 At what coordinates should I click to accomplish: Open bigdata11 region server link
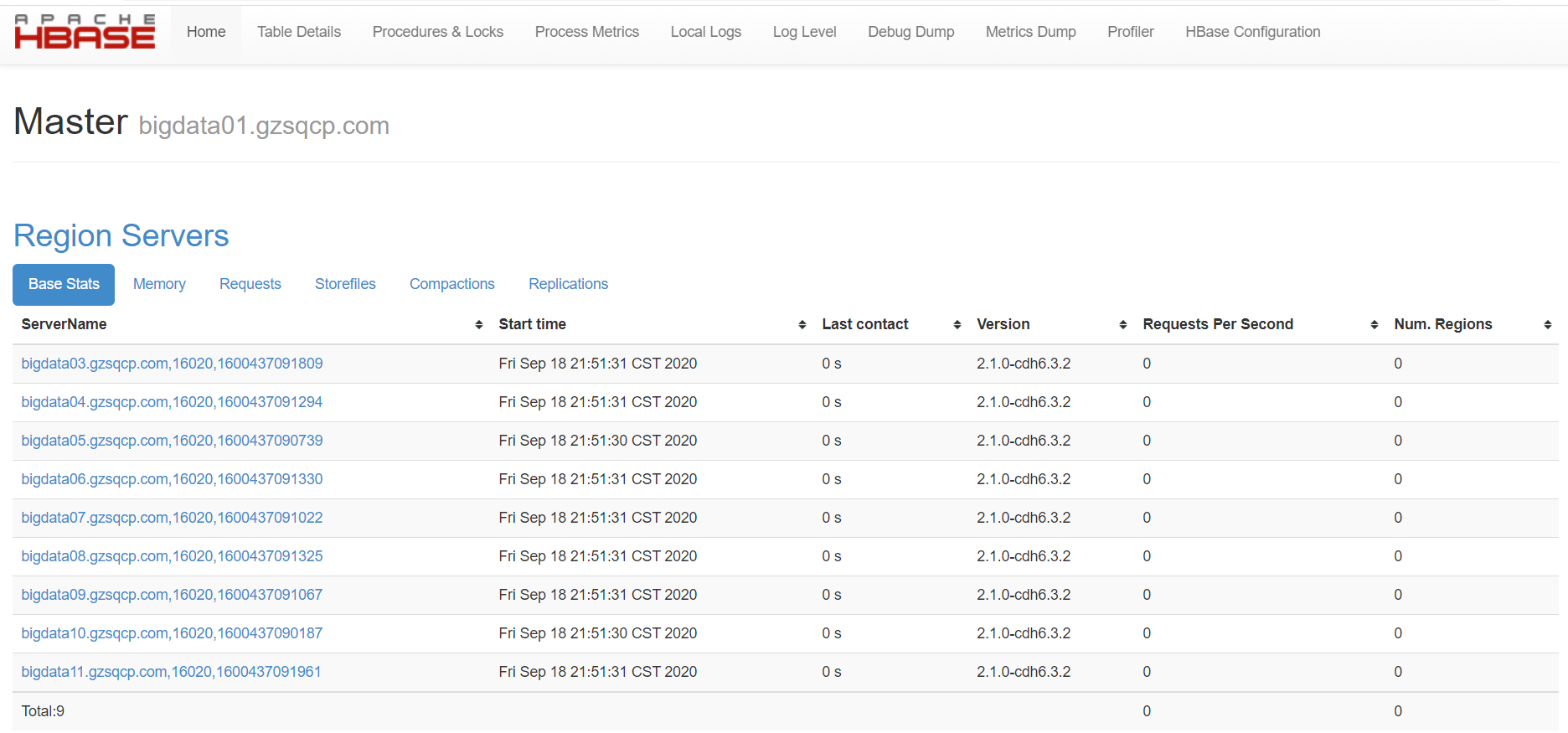coord(171,672)
